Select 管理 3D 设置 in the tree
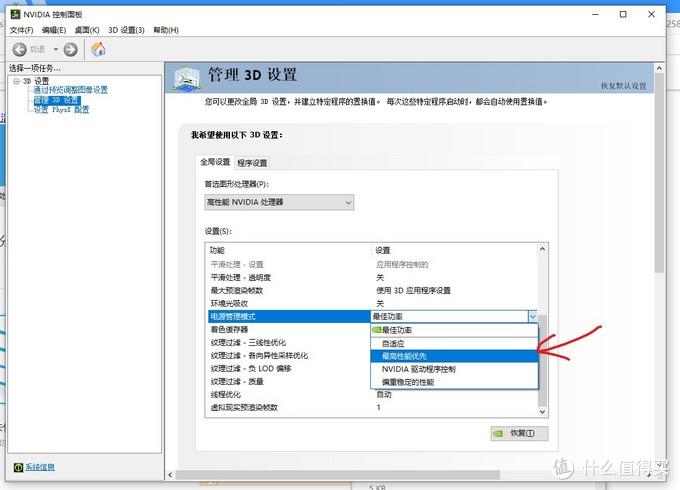The height and width of the screenshot is (490, 680). (57, 100)
